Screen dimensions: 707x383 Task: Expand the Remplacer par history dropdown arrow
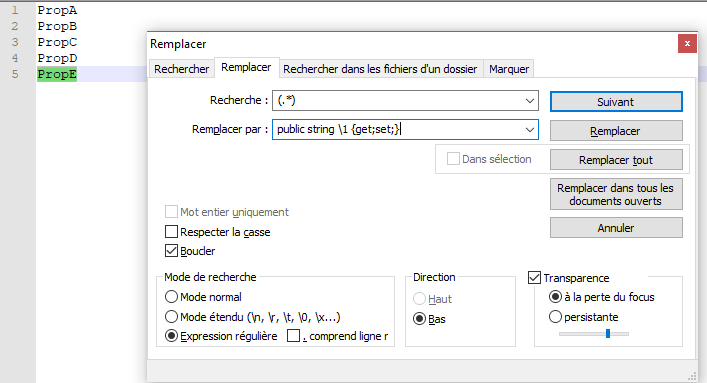[530, 129]
